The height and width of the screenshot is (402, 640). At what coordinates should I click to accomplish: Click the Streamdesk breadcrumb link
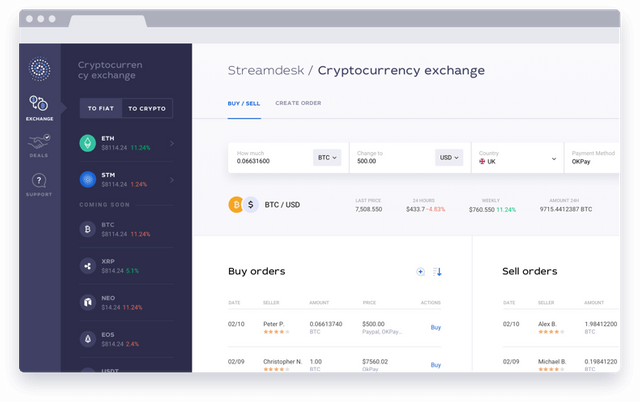(x=266, y=70)
